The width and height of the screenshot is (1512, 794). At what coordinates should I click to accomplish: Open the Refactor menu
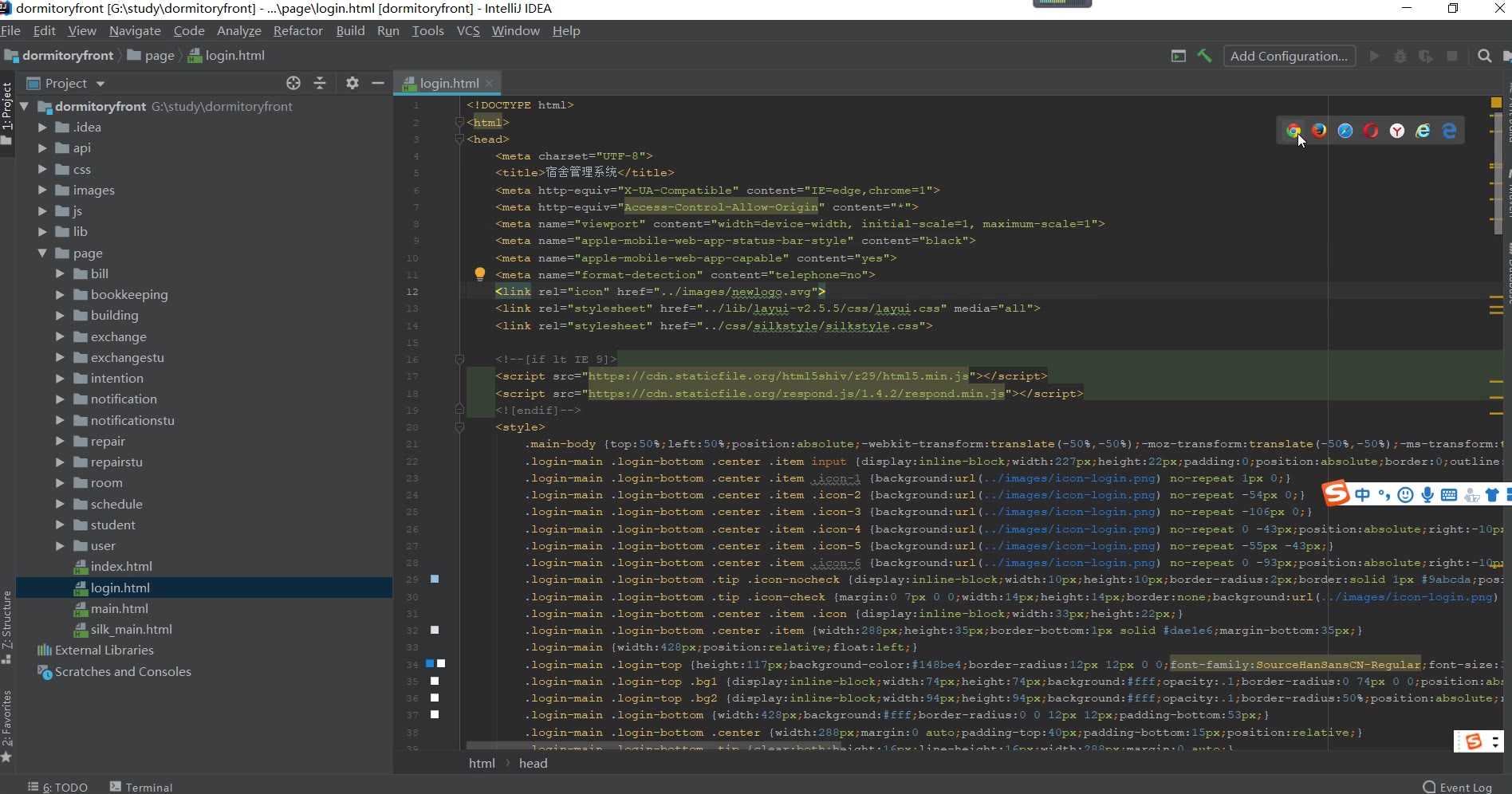click(297, 30)
